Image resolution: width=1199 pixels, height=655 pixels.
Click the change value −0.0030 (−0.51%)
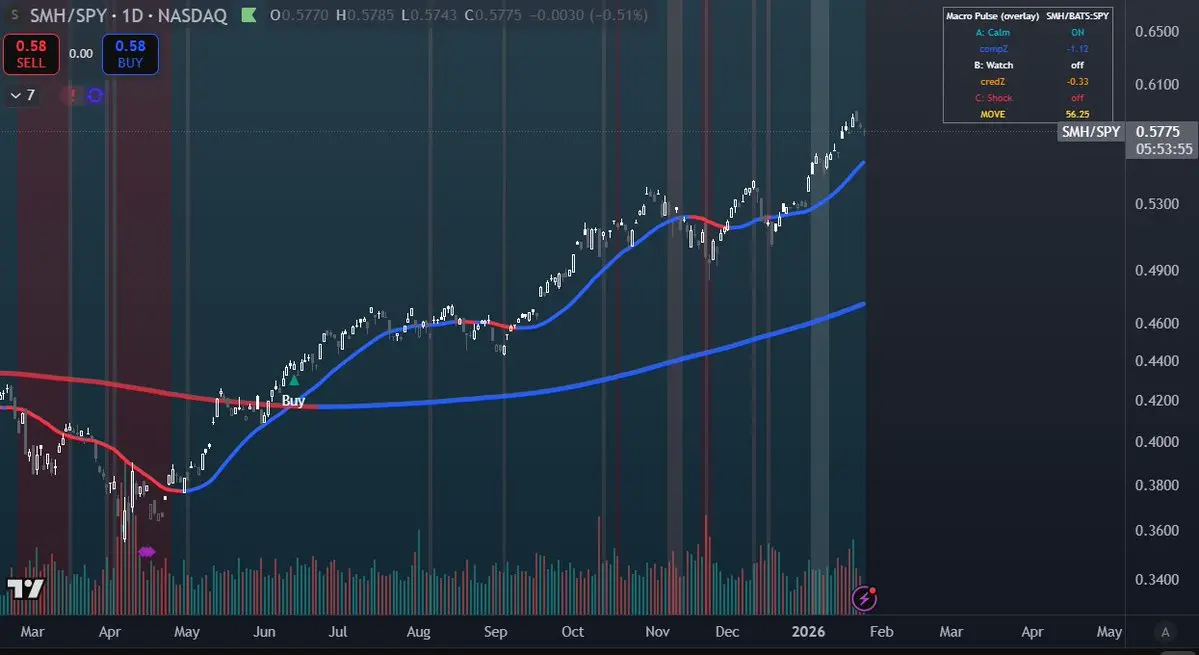(x=589, y=15)
